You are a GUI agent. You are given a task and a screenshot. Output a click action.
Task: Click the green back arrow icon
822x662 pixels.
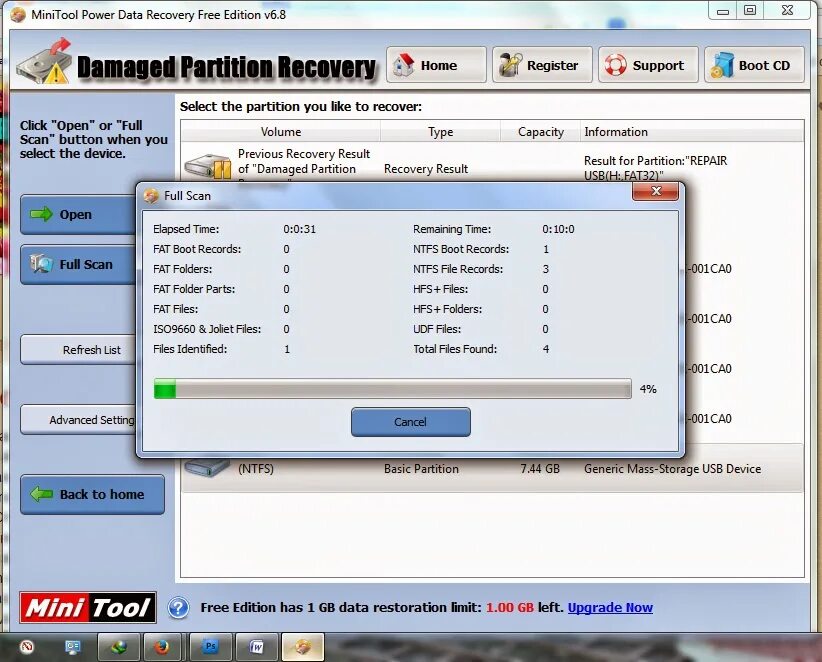41,494
